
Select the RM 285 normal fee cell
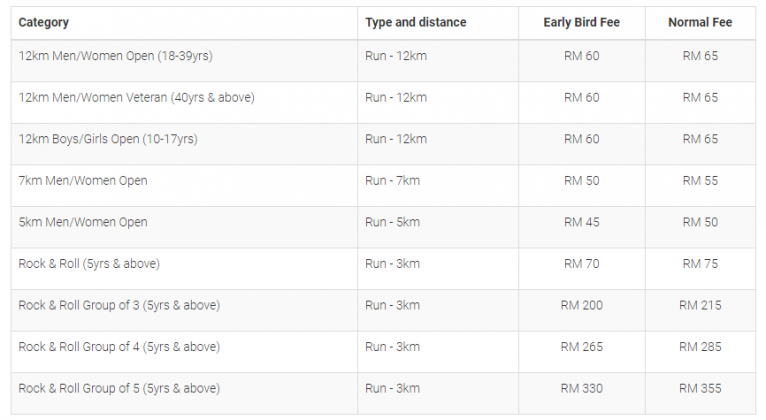click(700, 347)
